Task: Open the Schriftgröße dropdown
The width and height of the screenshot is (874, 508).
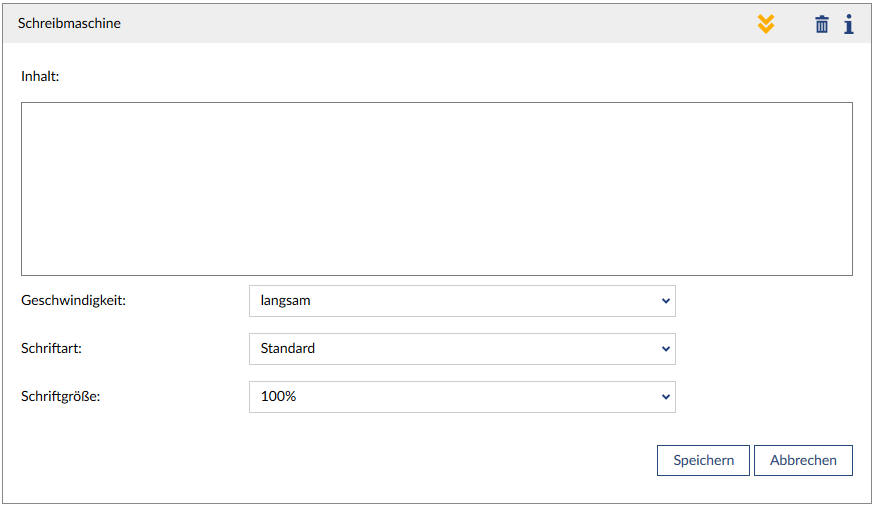Action: [462, 397]
